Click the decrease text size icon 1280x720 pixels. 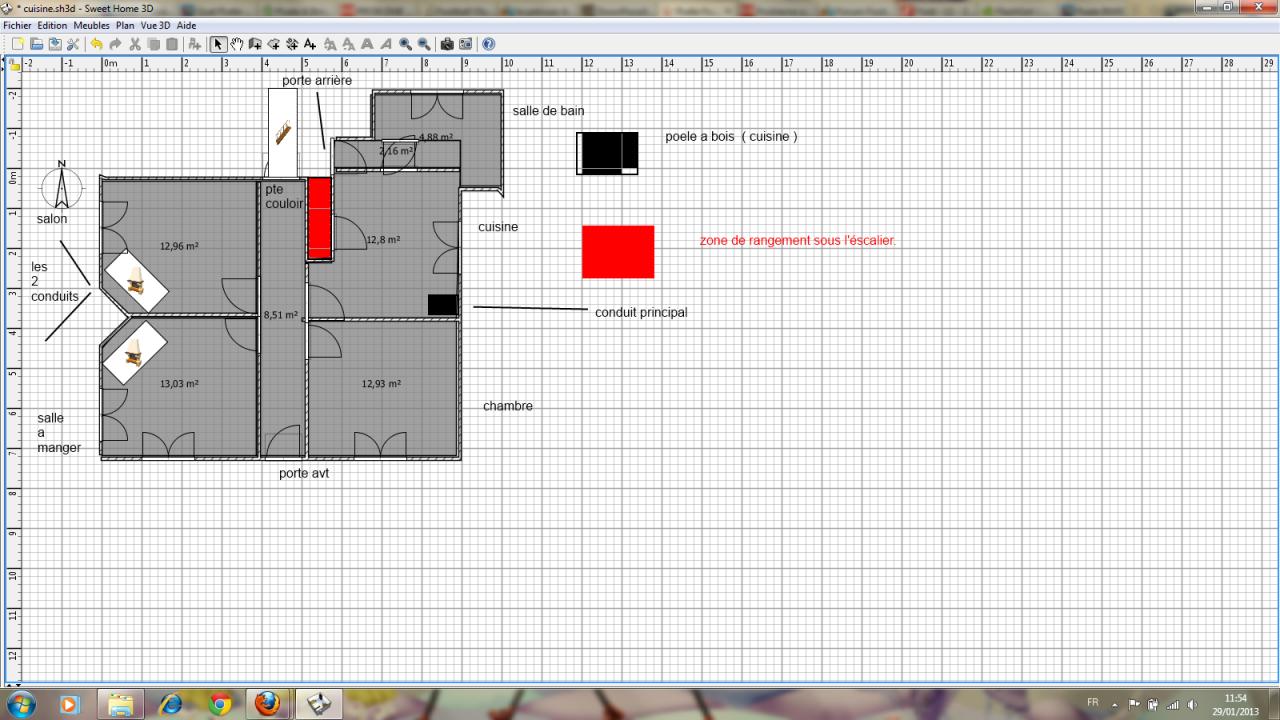pos(349,44)
